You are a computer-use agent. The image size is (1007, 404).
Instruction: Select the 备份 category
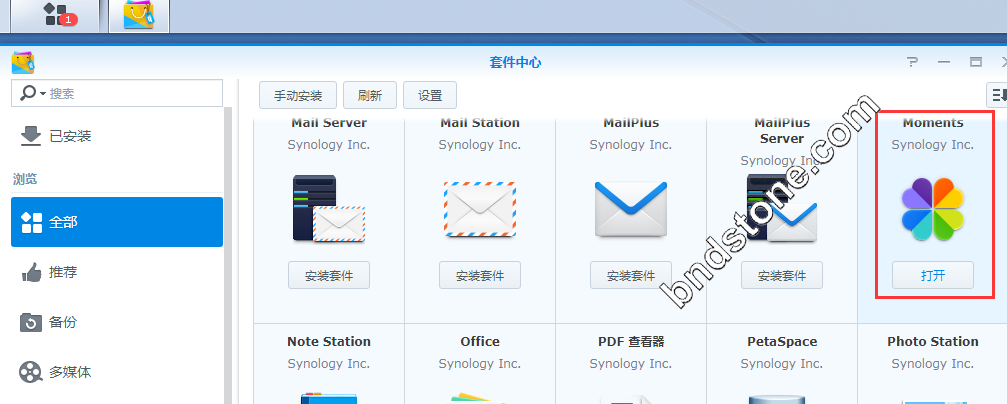click(117, 322)
